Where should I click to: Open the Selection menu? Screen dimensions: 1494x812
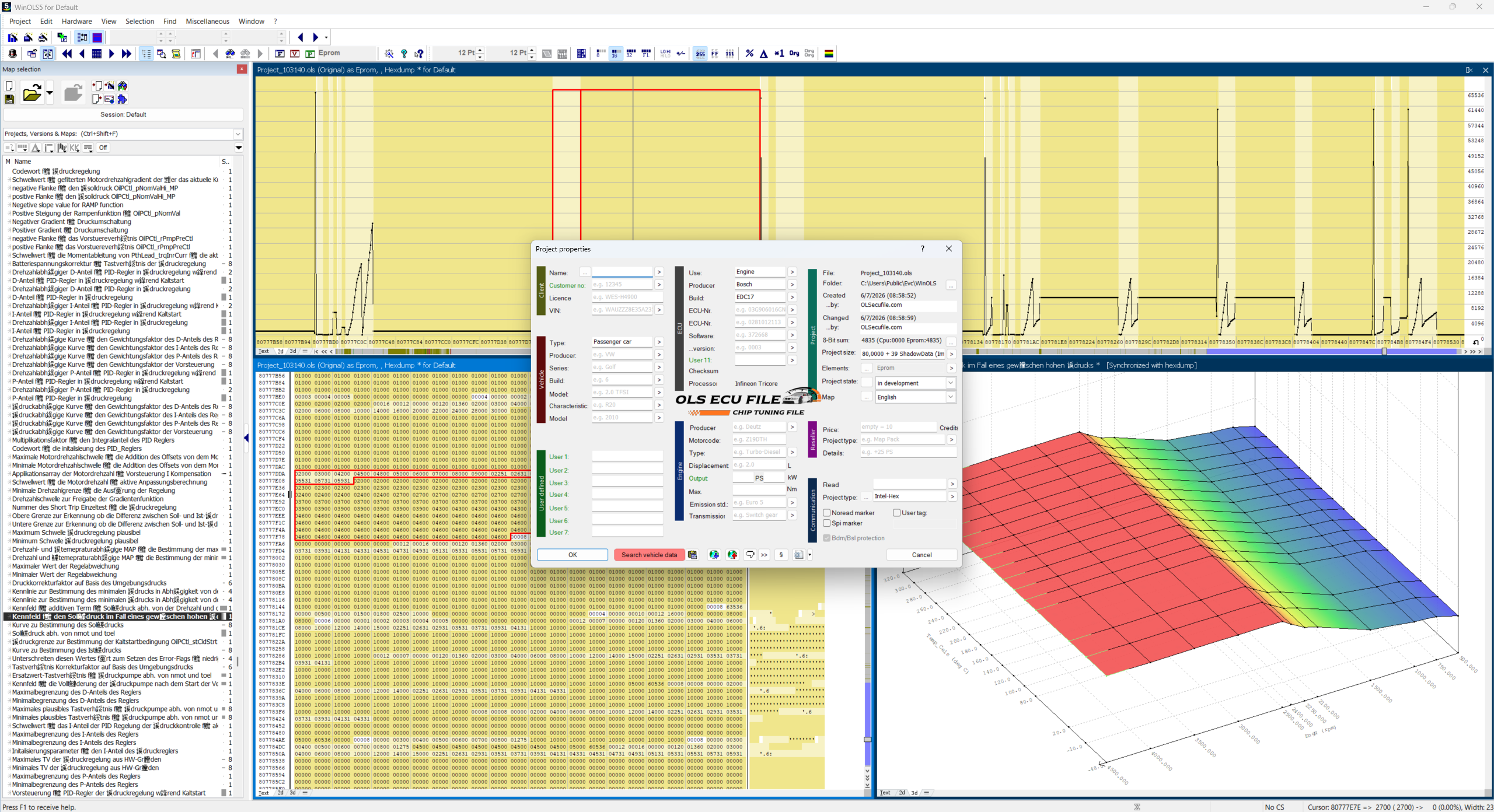click(139, 22)
